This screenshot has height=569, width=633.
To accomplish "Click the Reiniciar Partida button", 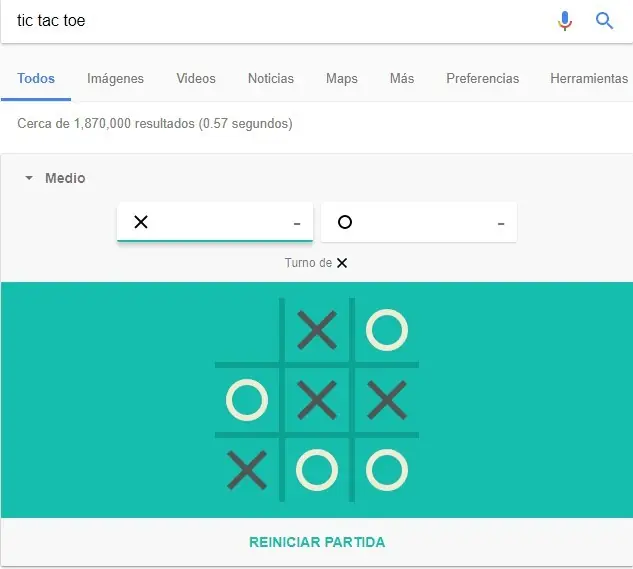I will click(317, 542).
